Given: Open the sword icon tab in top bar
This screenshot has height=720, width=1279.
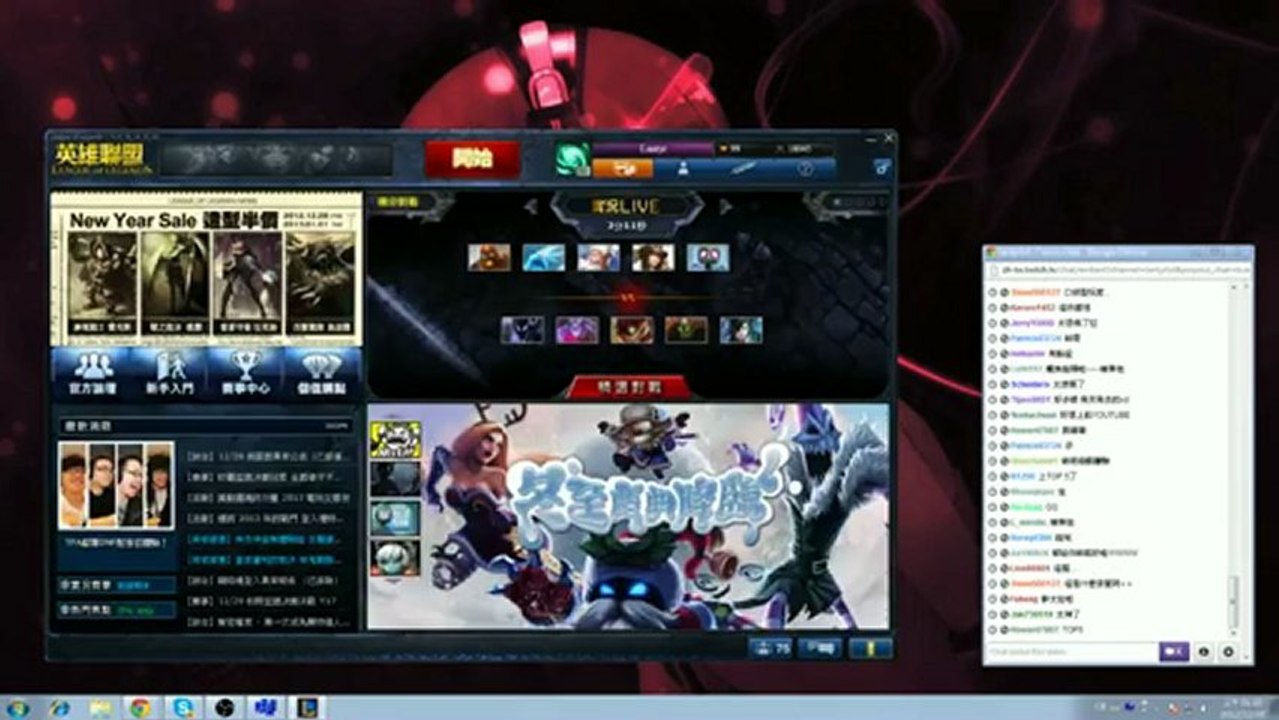Looking at the screenshot, I should coord(744,169).
